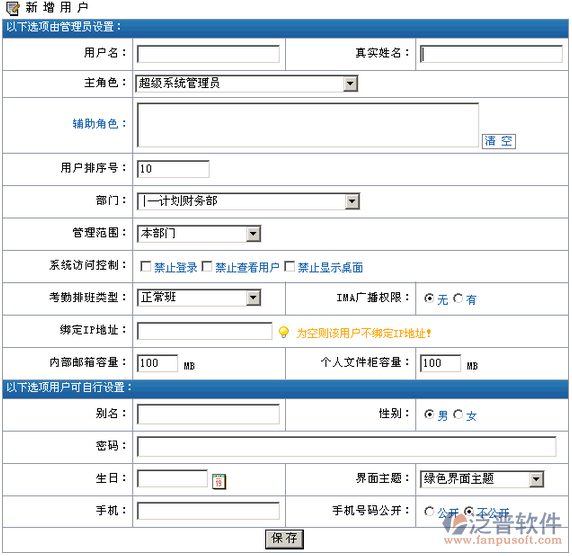Click the header 以下选项由管理员设置
This screenshot has width=572, height=556.
[x=63, y=27]
